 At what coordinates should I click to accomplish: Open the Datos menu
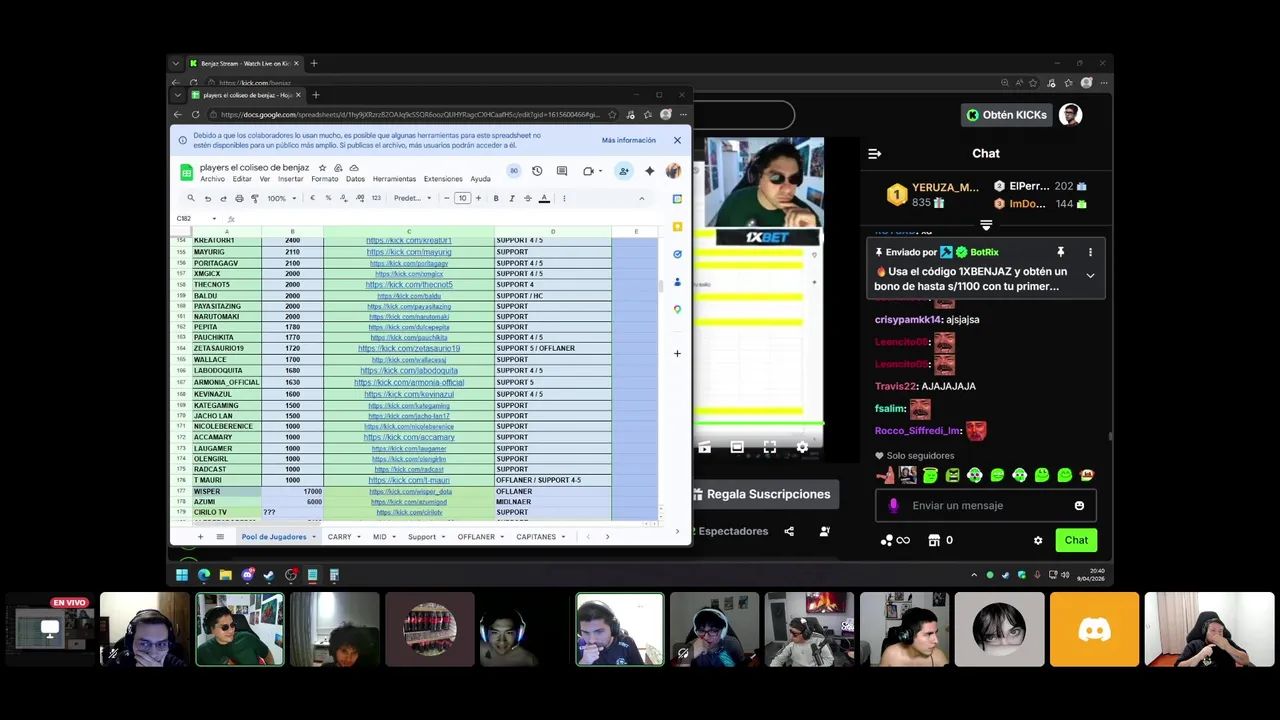(355, 179)
